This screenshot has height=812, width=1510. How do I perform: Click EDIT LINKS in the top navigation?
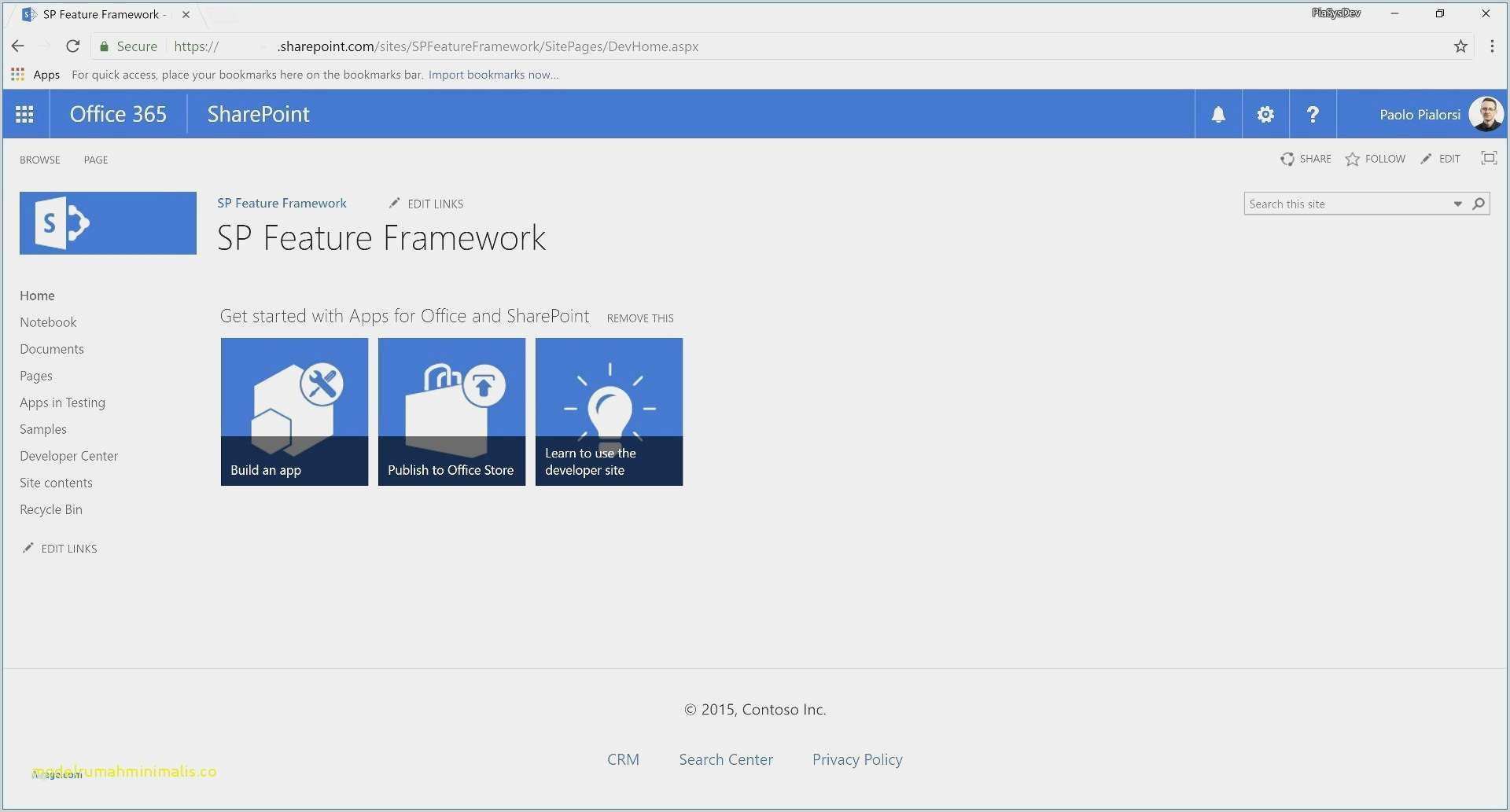[x=426, y=204]
